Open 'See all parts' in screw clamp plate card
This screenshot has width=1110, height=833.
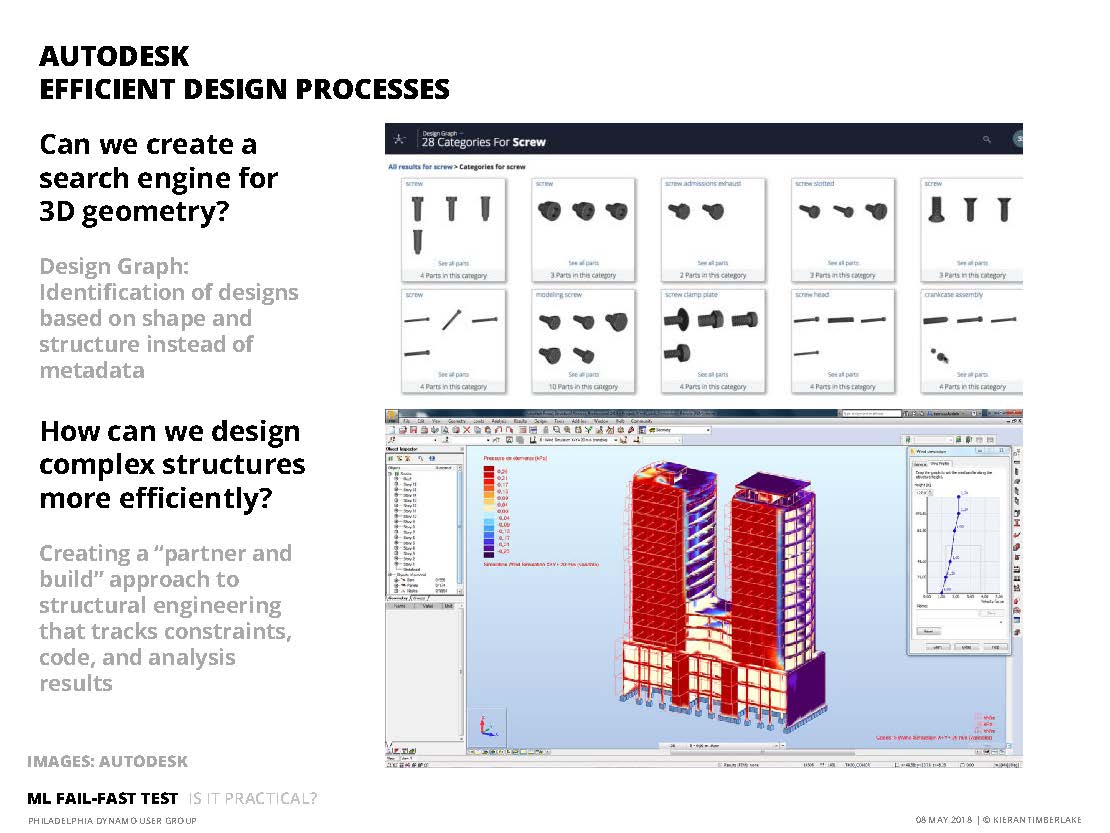coord(713,374)
